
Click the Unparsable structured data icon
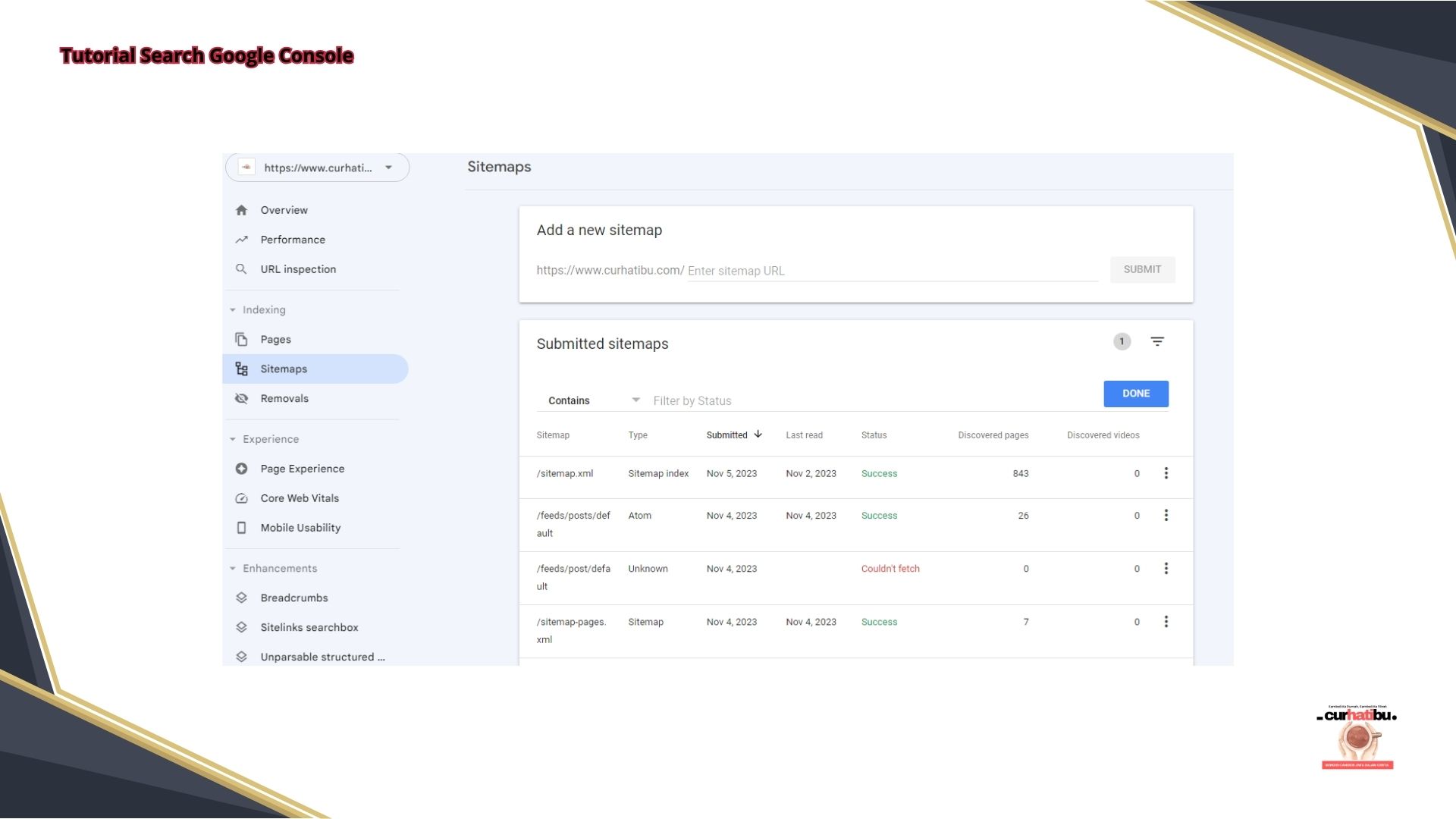coord(241,657)
